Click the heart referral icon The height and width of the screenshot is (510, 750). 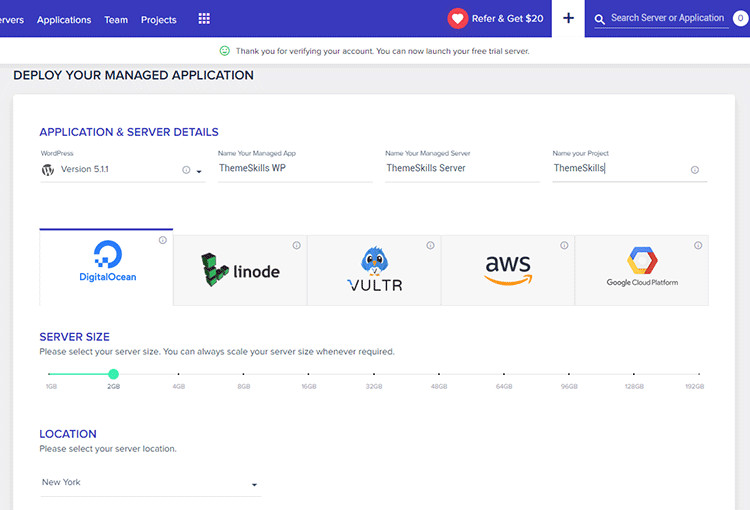point(458,19)
